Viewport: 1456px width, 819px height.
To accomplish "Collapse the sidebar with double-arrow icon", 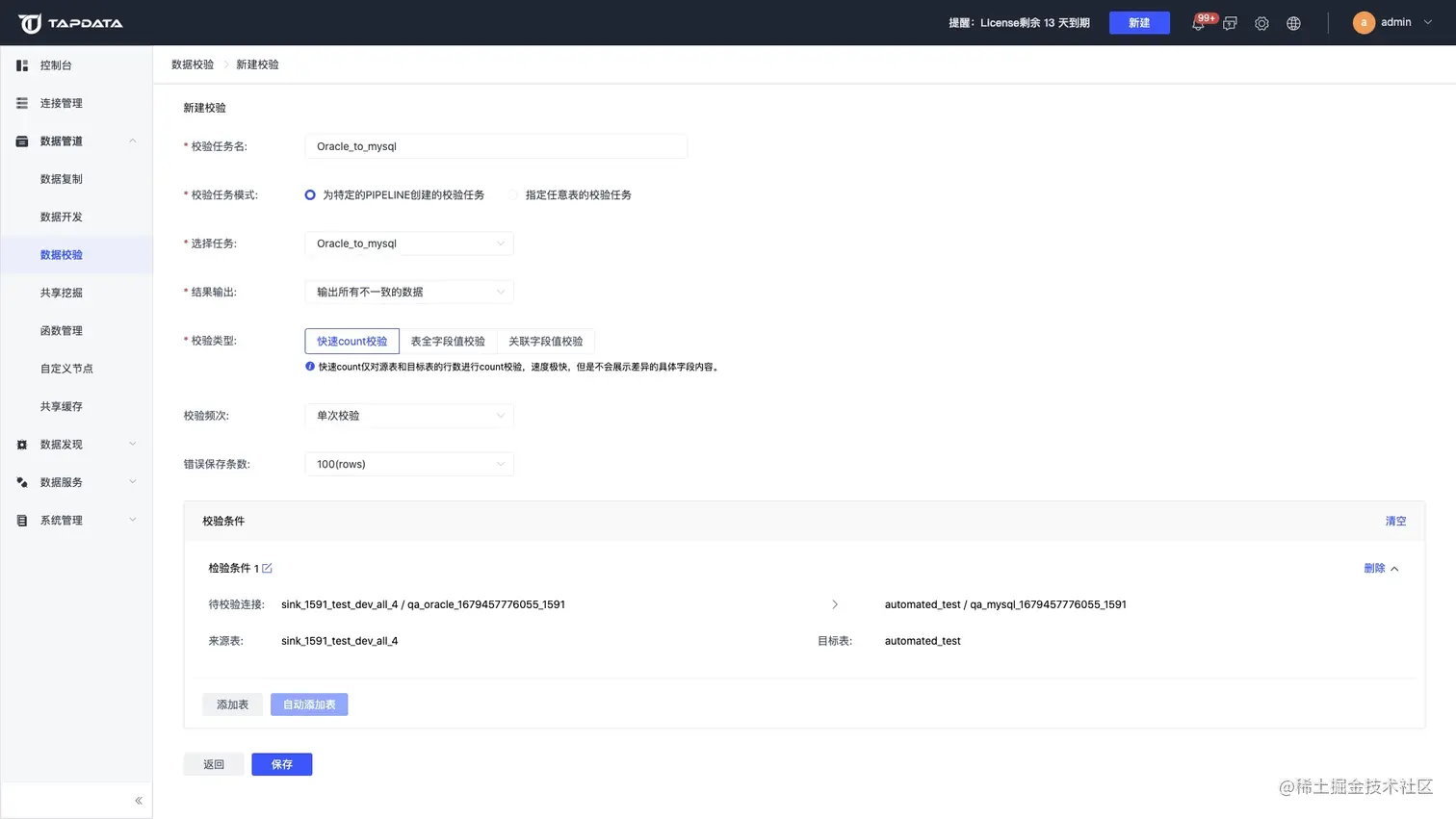I will [x=139, y=801].
